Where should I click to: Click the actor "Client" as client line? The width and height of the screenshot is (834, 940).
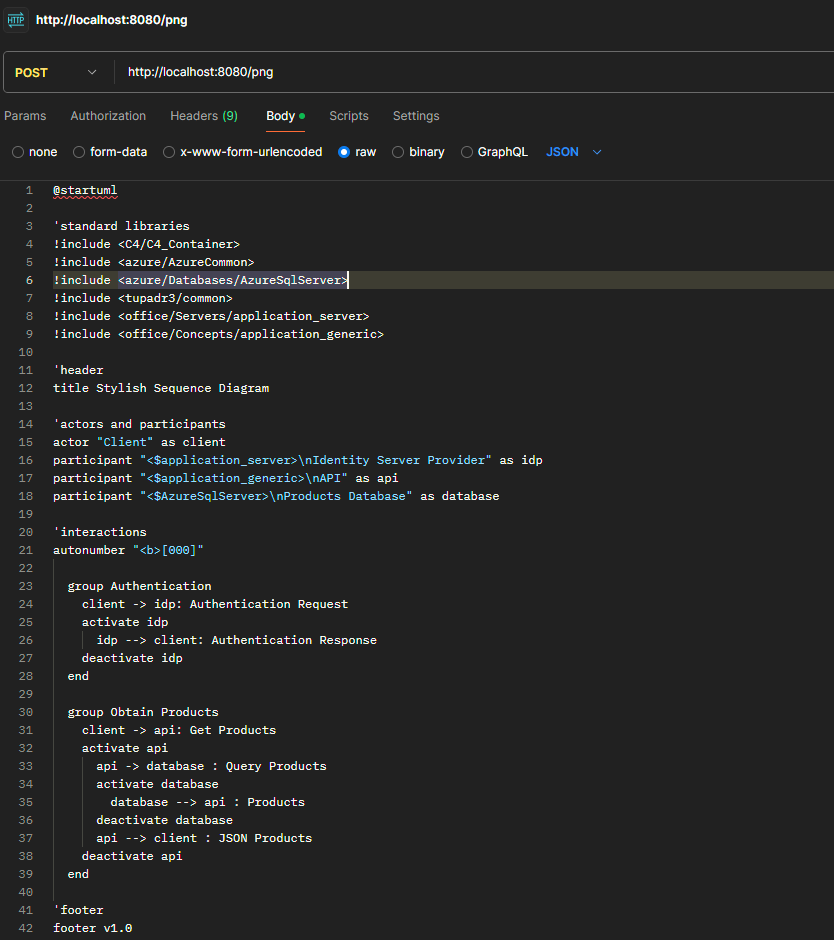click(139, 442)
